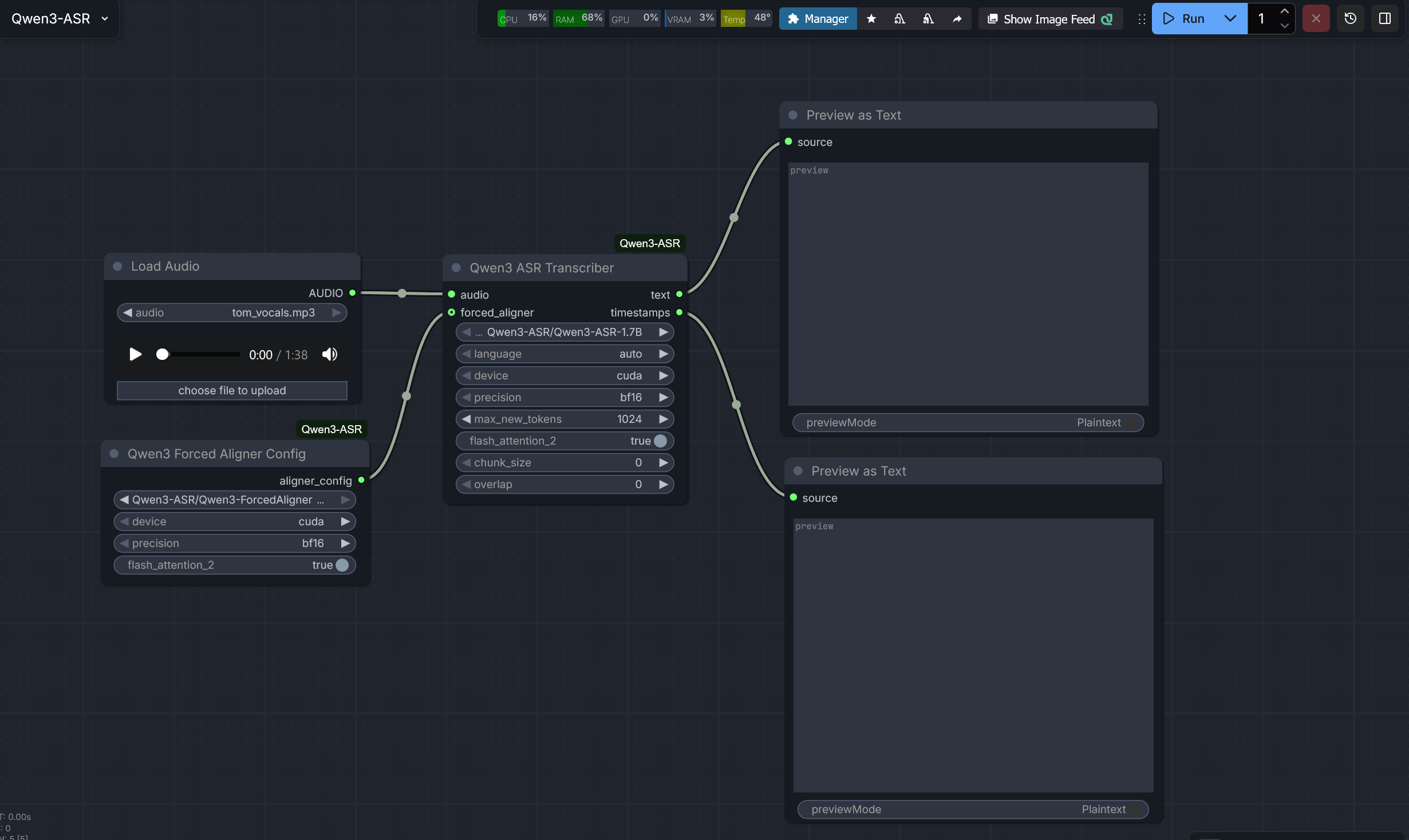Toggle flash_attention_2 in Forced Aligner Config
Screen dimensions: 1409x840
(x=342, y=565)
